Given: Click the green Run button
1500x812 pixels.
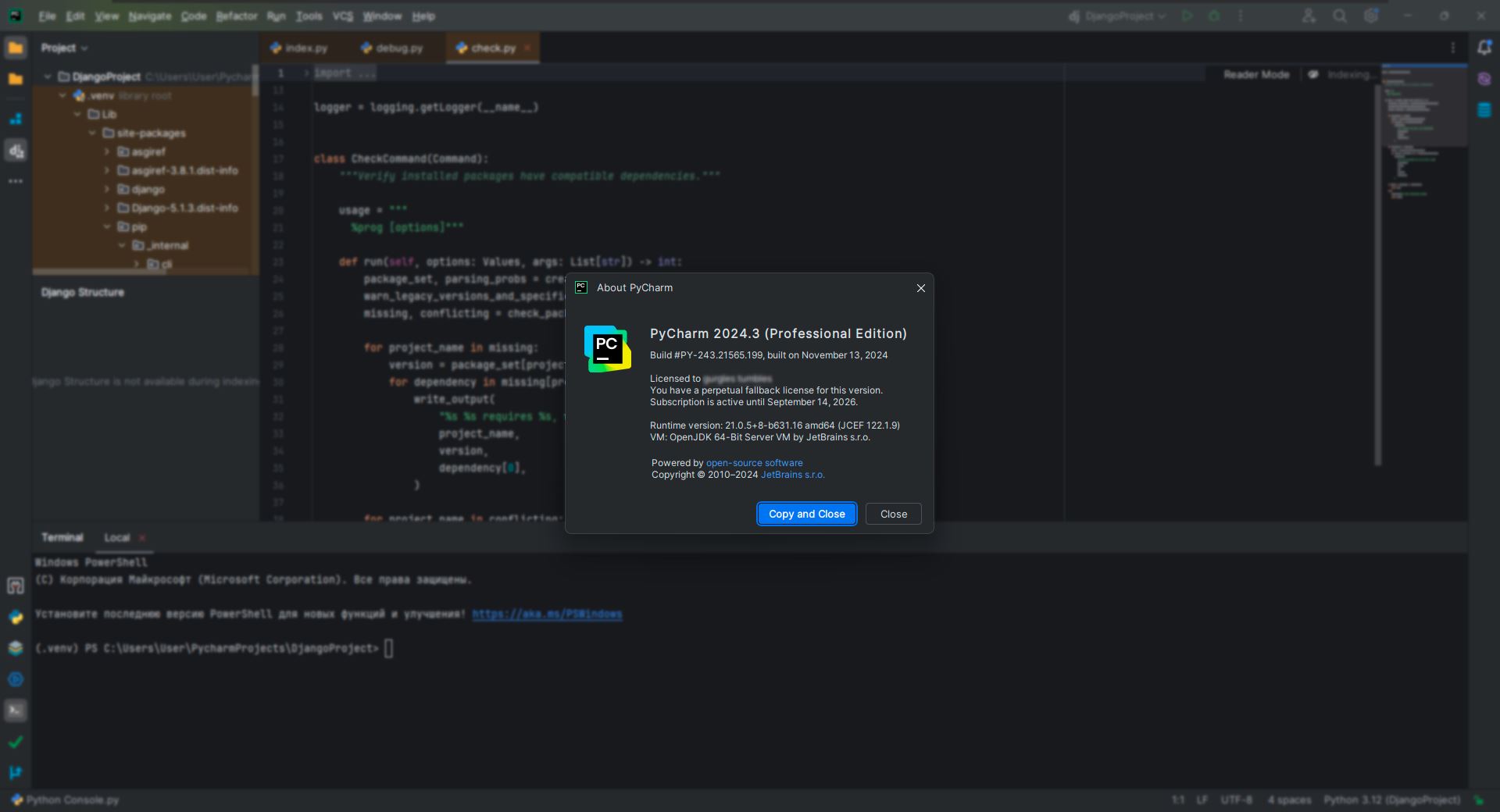Looking at the screenshot, I should pos(1187,16).
